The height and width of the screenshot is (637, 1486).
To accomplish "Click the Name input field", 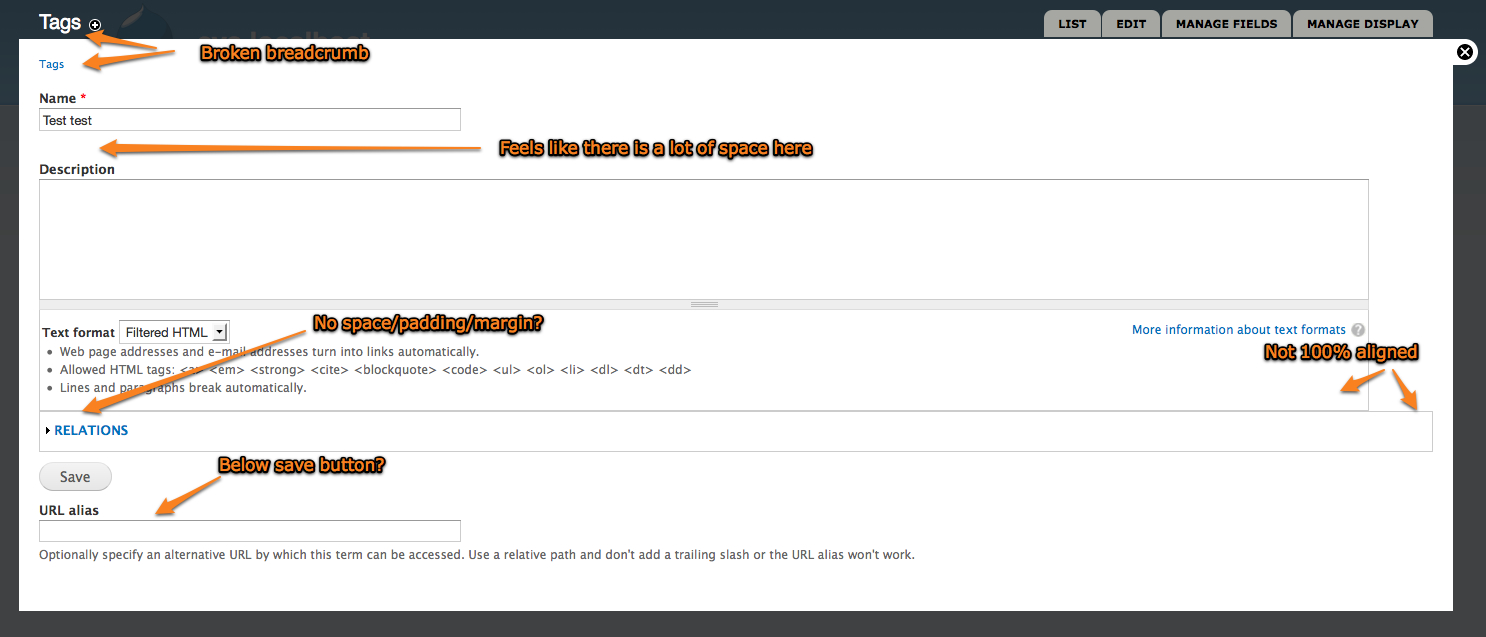I will pos(250,120).
